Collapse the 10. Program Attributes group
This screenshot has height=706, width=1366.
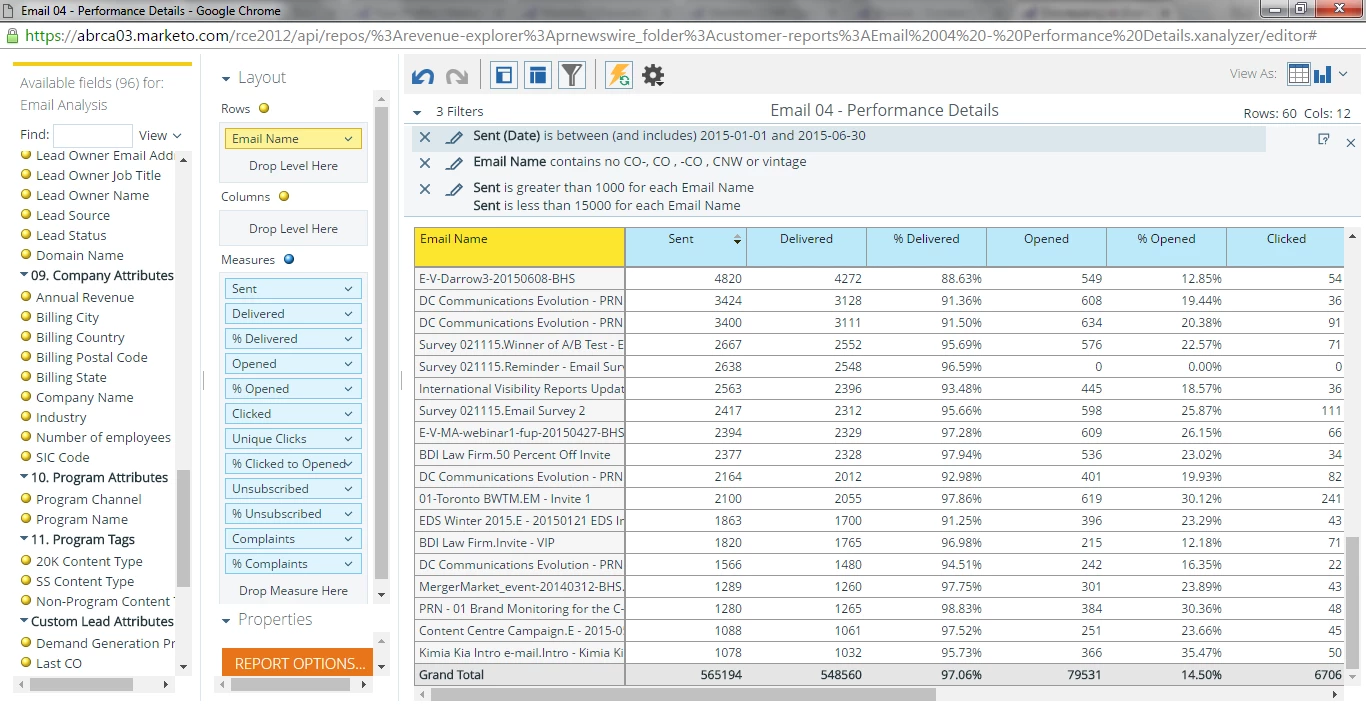click(x=24, y=478)
